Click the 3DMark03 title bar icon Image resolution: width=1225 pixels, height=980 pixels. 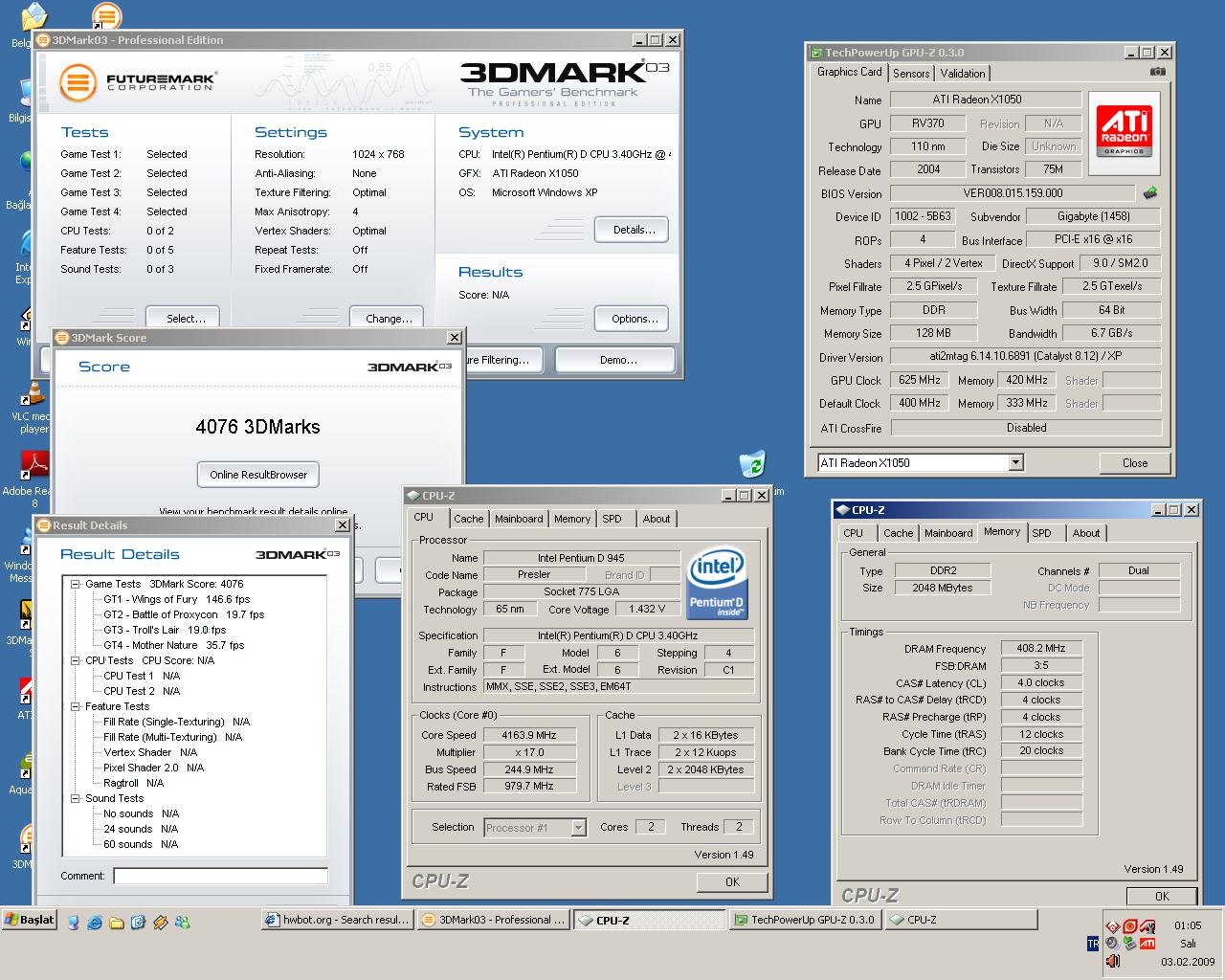[x=43, y=40]
